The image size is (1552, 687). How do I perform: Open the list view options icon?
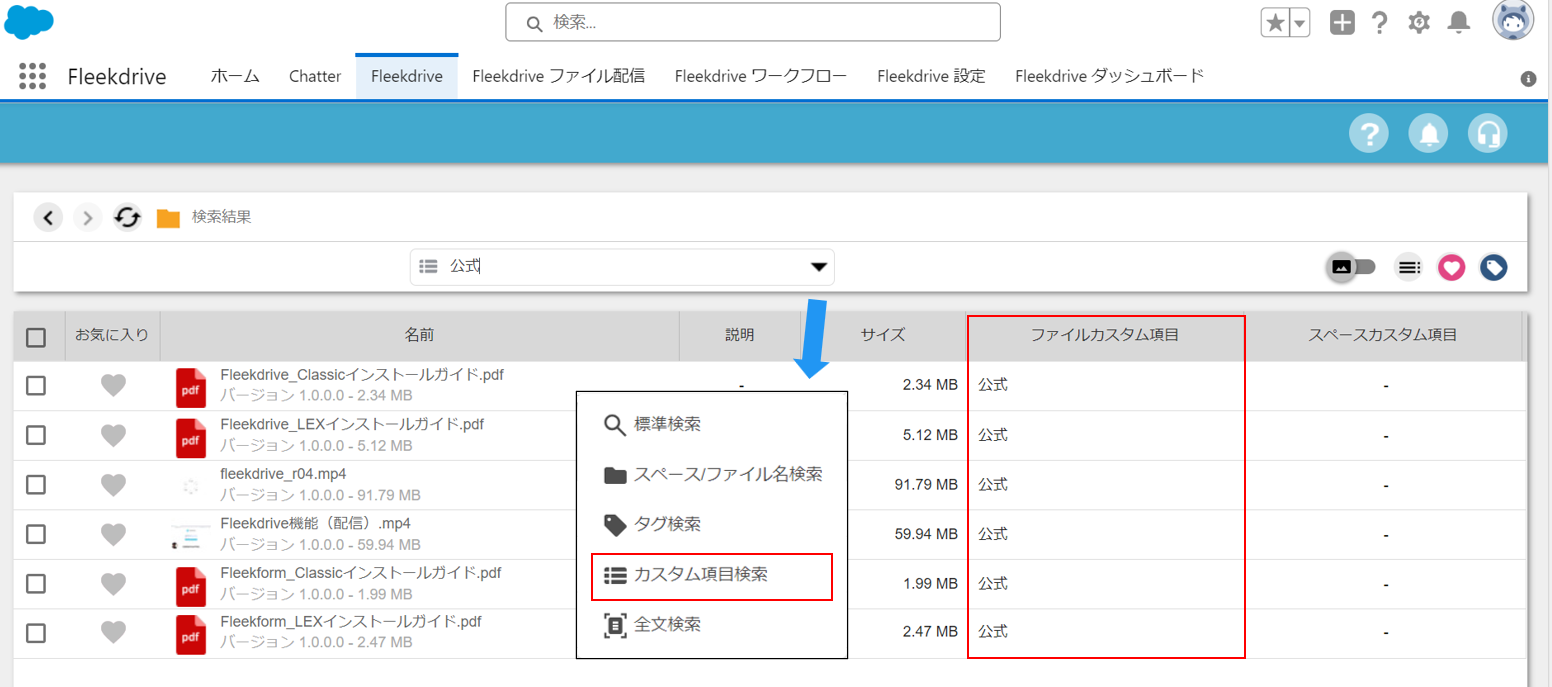[x=1409, y=267]
